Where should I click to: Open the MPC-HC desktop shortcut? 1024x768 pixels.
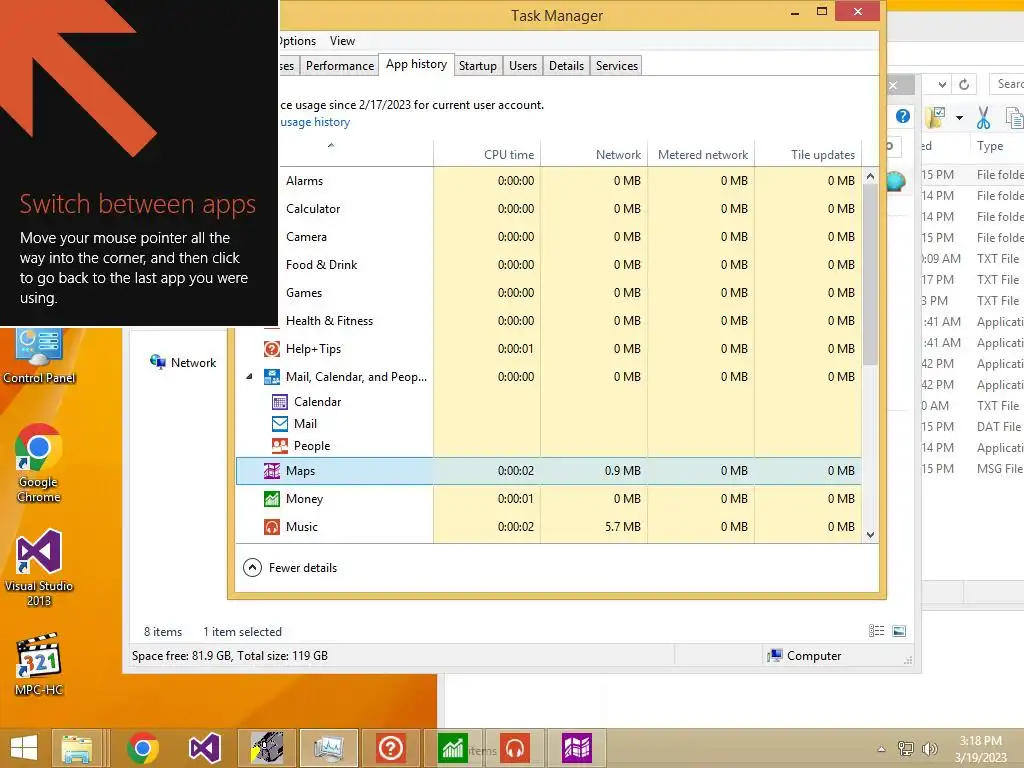(39, 664)
